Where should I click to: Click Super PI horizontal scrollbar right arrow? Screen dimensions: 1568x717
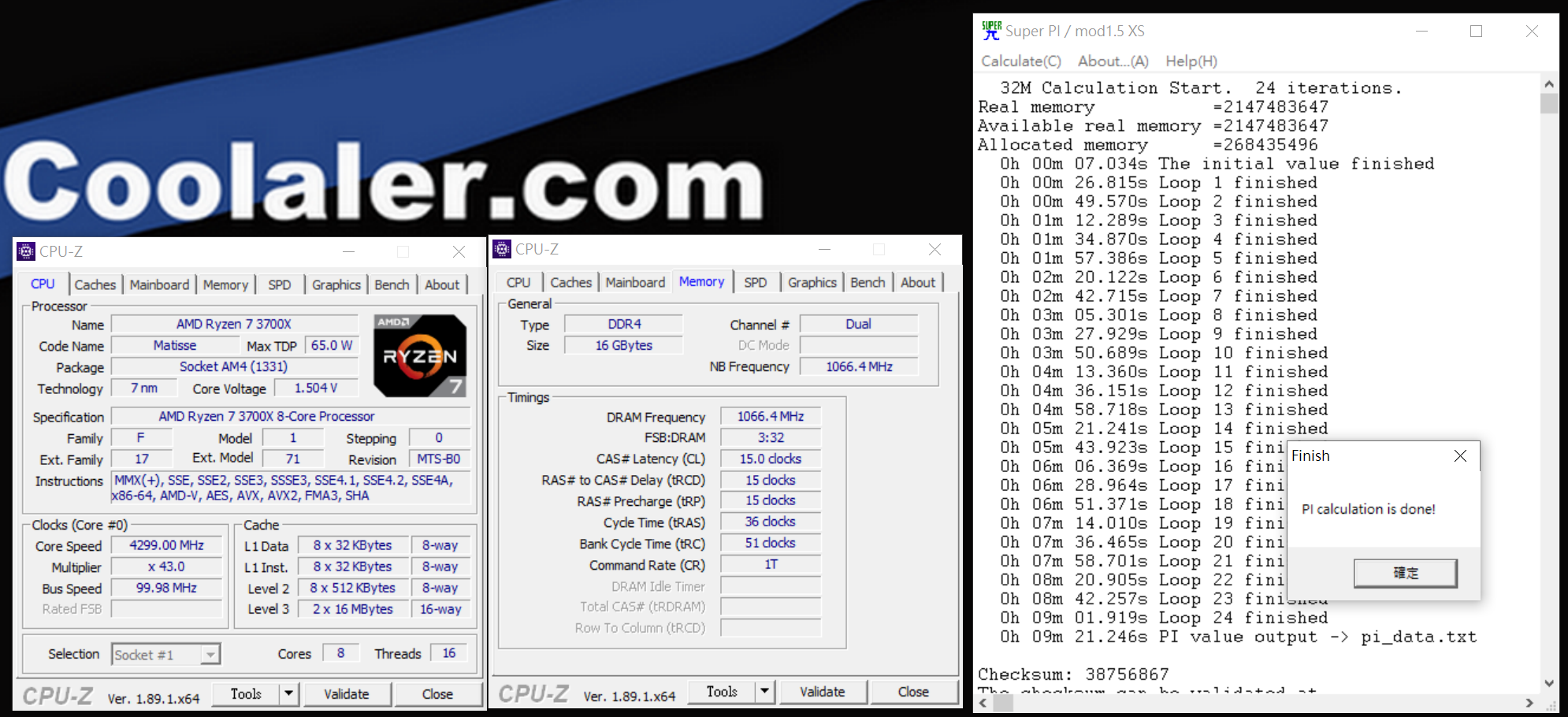point(1530,702)
